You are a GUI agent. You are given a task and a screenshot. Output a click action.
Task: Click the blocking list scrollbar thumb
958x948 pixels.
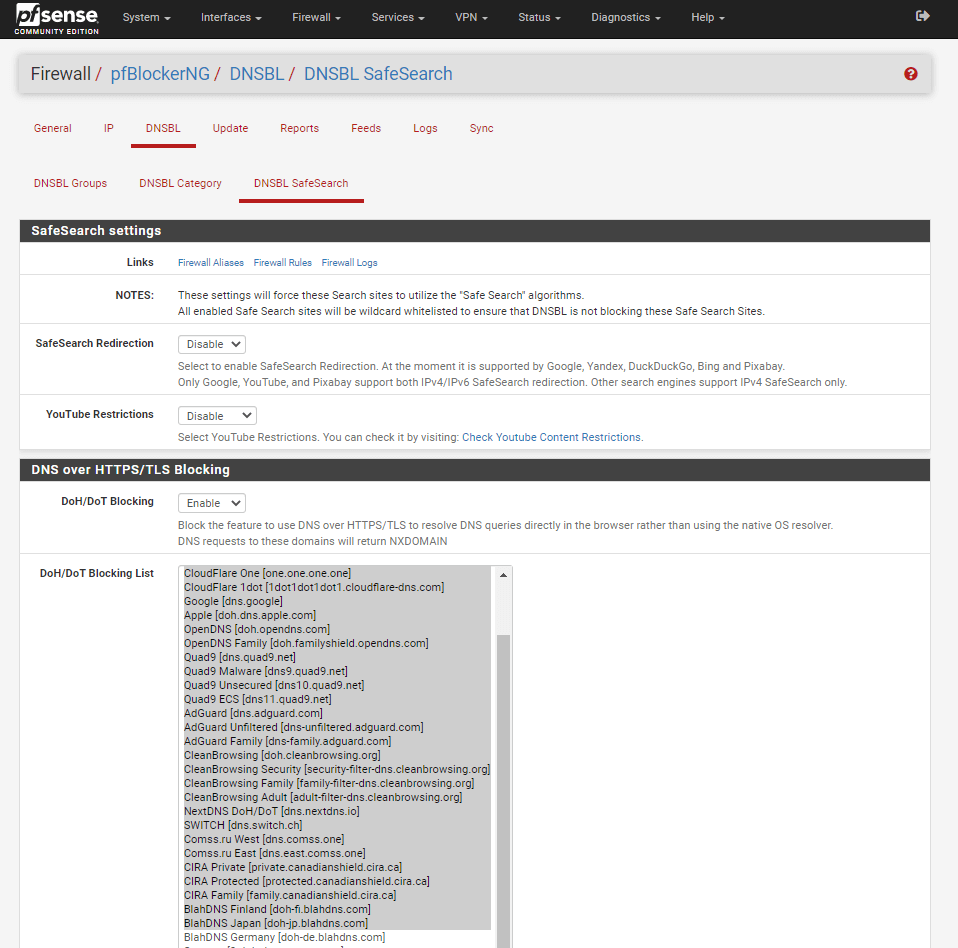[504, 780]
